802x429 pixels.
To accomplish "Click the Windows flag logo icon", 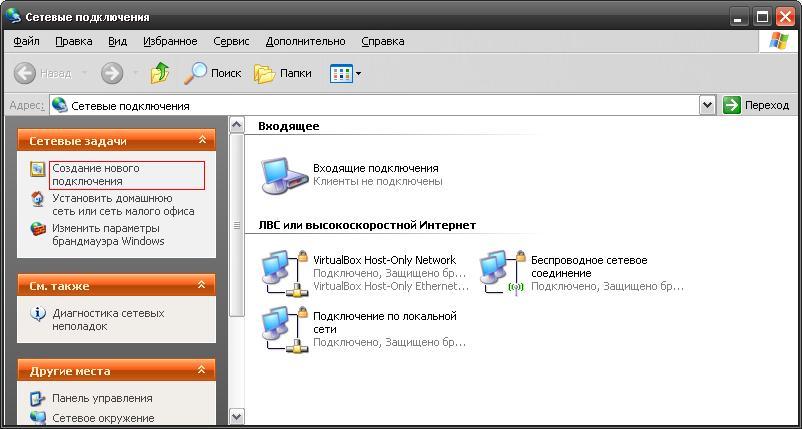I will (x=779, y=41).
